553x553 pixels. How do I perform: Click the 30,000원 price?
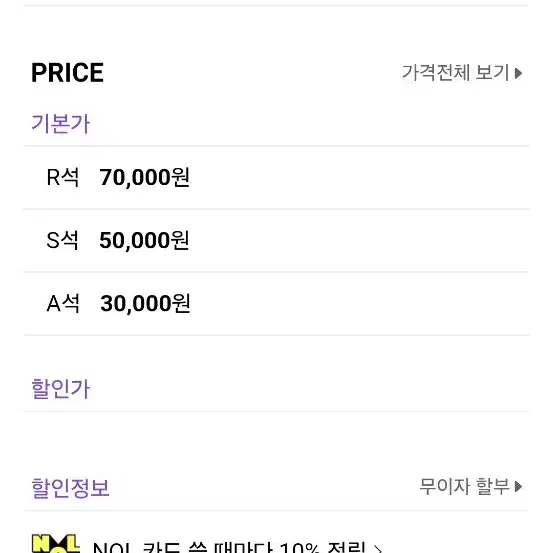point(145,303)
